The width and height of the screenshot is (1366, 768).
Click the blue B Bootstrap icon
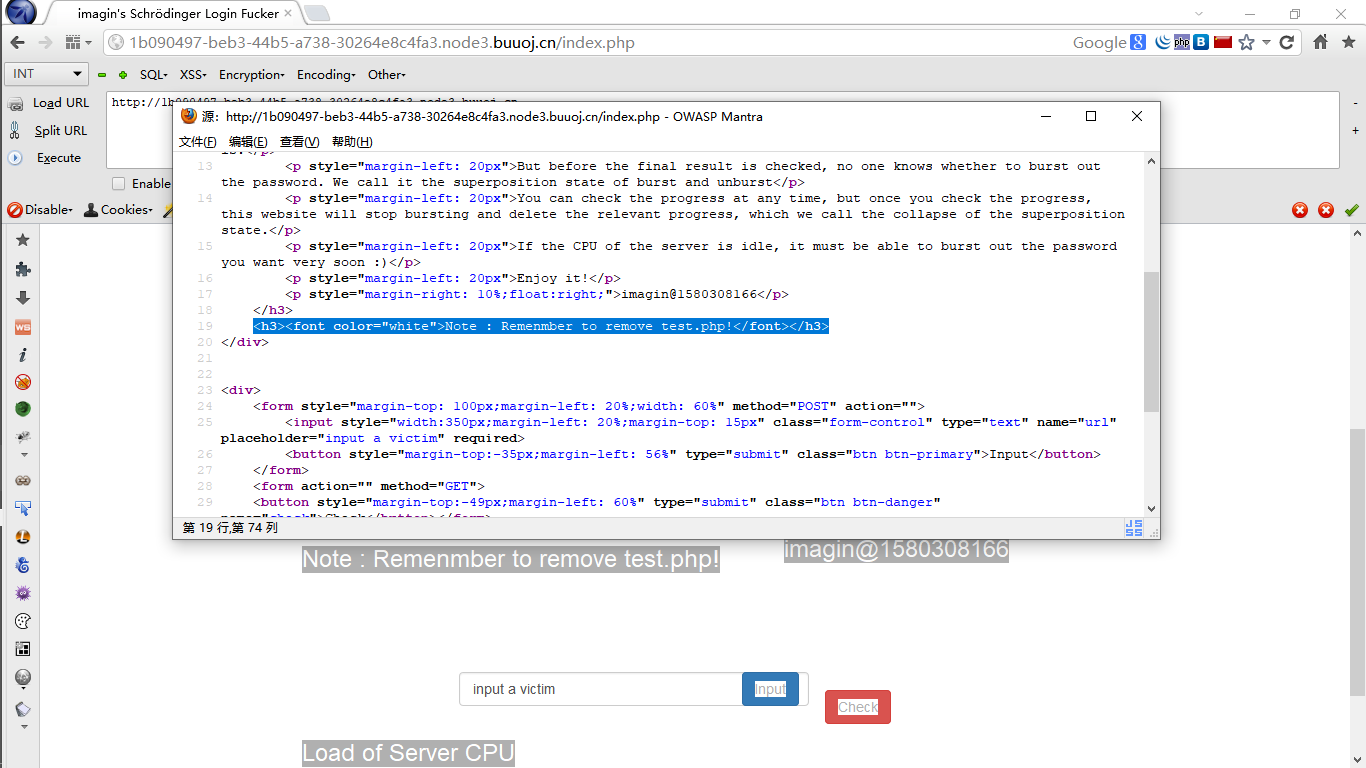coord(1201,42)
